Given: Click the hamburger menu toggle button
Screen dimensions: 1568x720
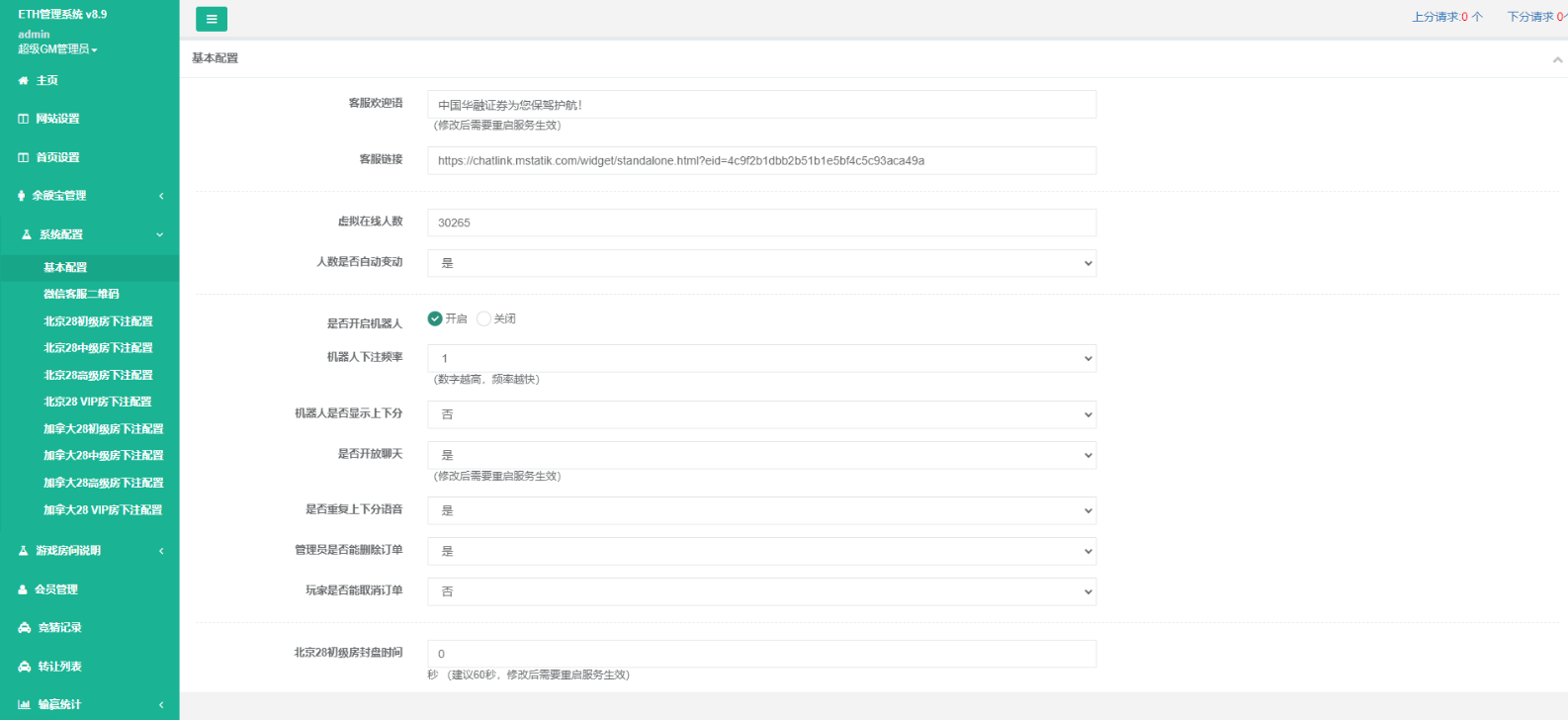Looking at the screenshot, I should pyautogui.click(x=211, y=19).
